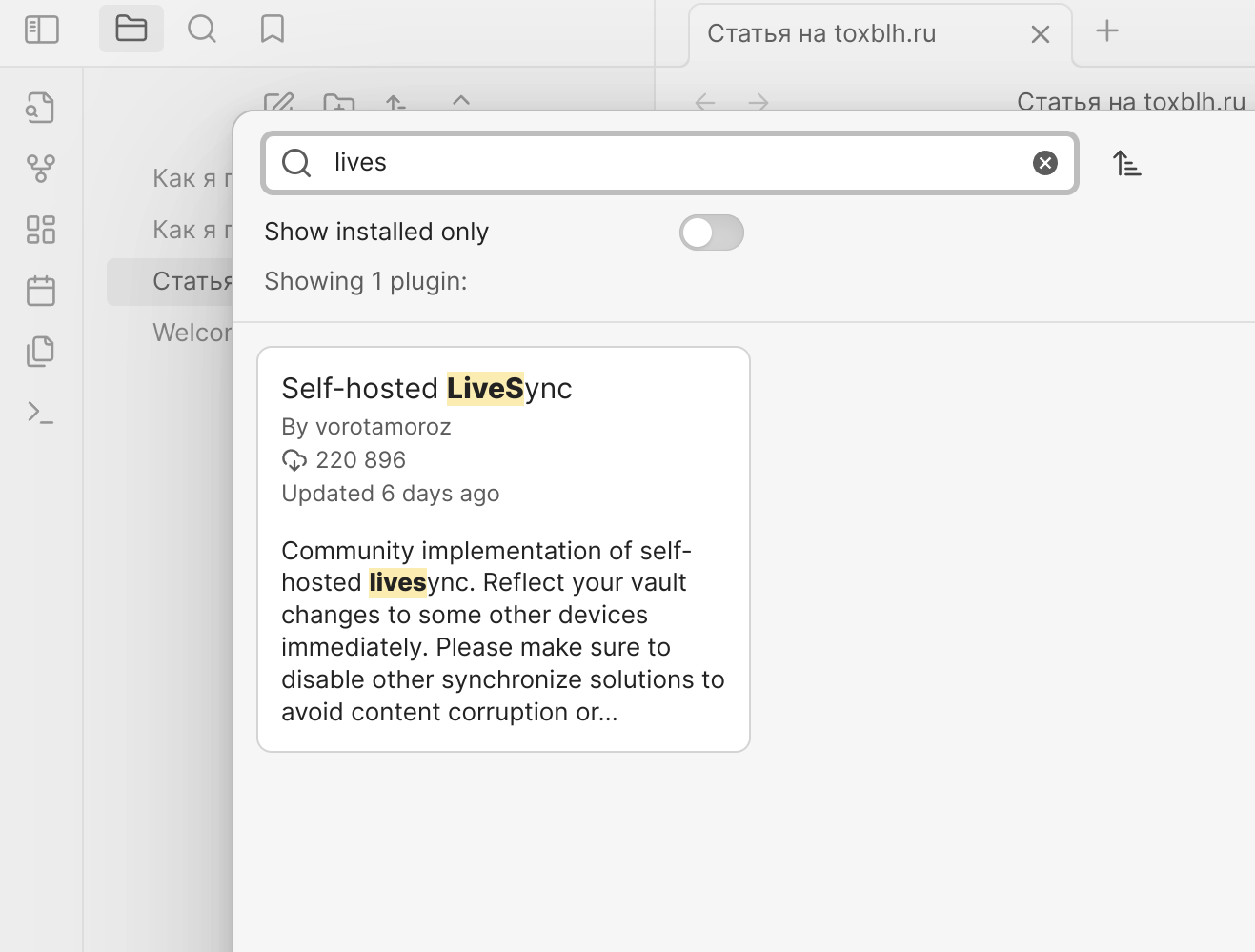Click the 'Showing 1 plugin:' text
The width and height of the screenshot is (1255, 952).
pos(366,281)
